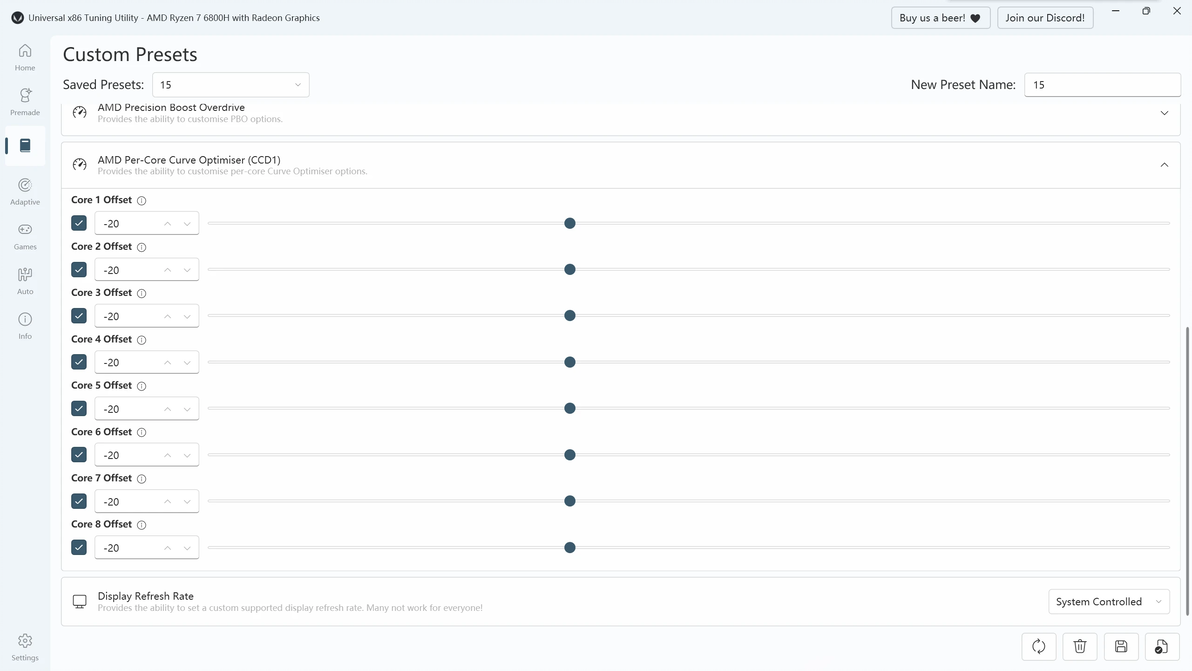
Task: Uncheck the Core 2 Offset checkbox
Action: point(79,270)
